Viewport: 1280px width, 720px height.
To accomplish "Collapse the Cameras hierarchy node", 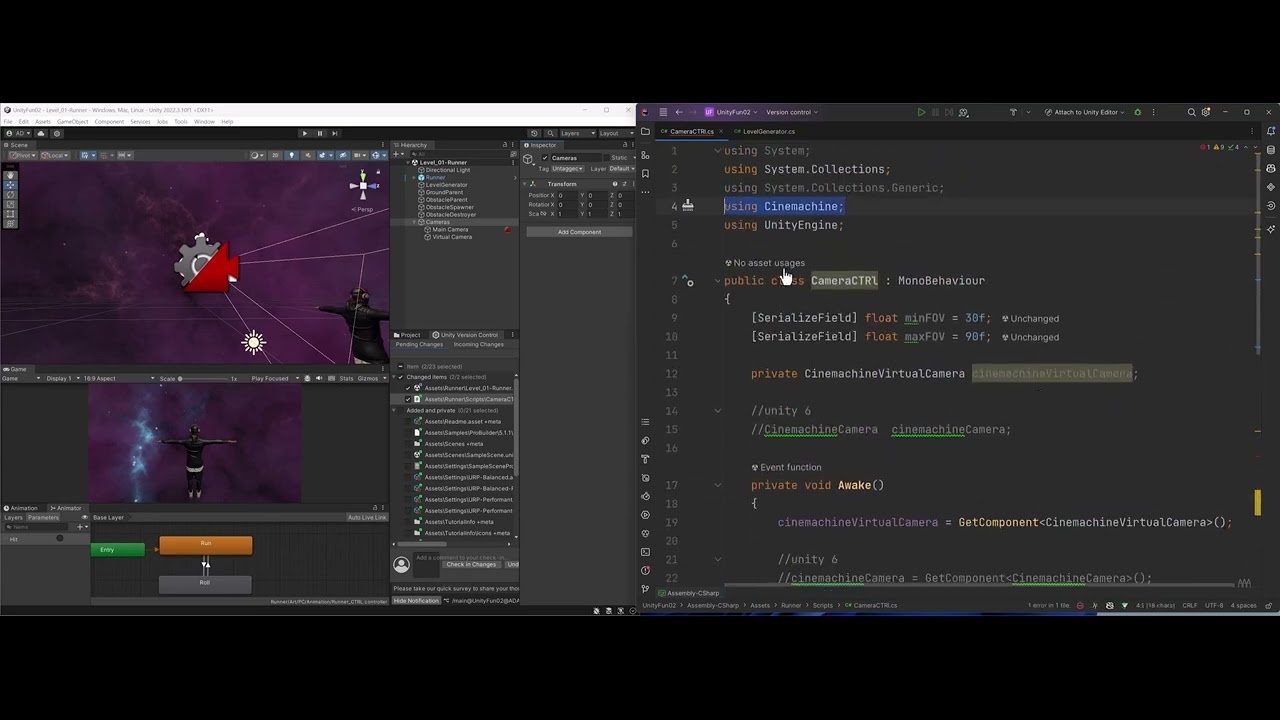I will 414,222.
